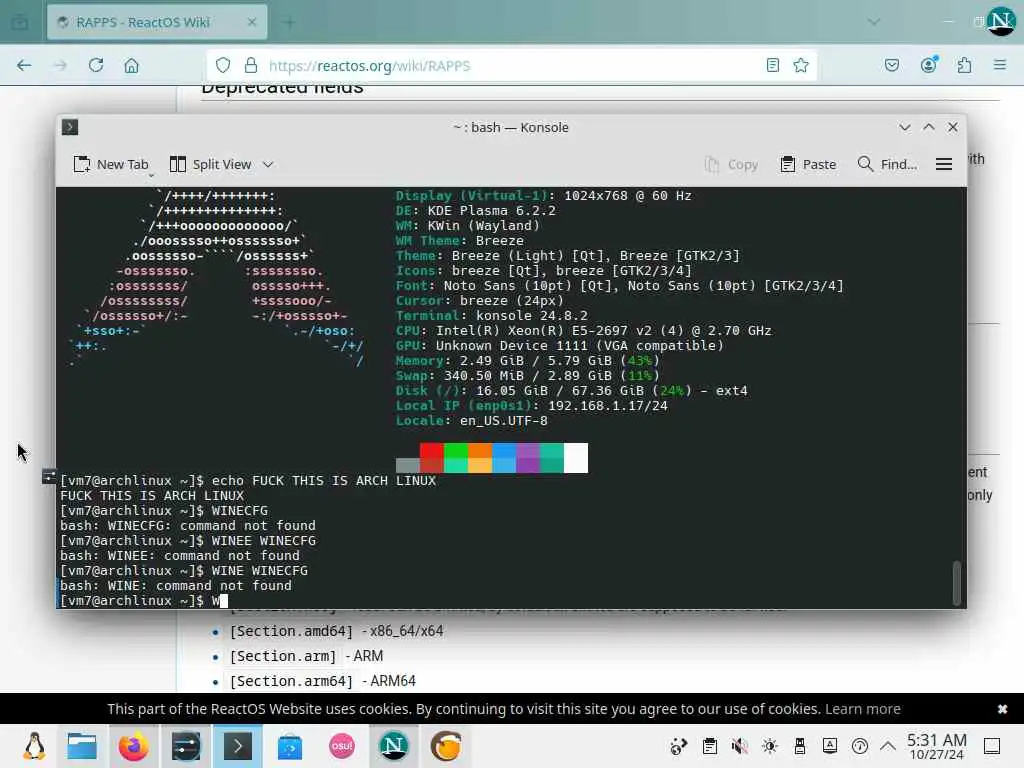This screenshot has height=768, width=1024.
Task: Click the URL address field
Action: pos(509,65)
